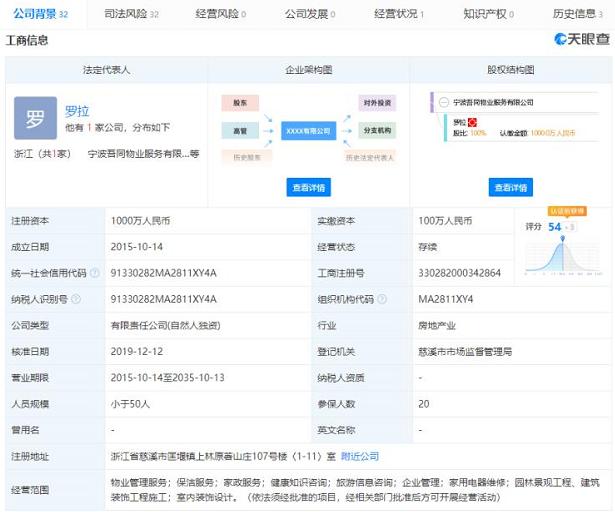Click the XXXX有限公司 center box

point(309,131)
